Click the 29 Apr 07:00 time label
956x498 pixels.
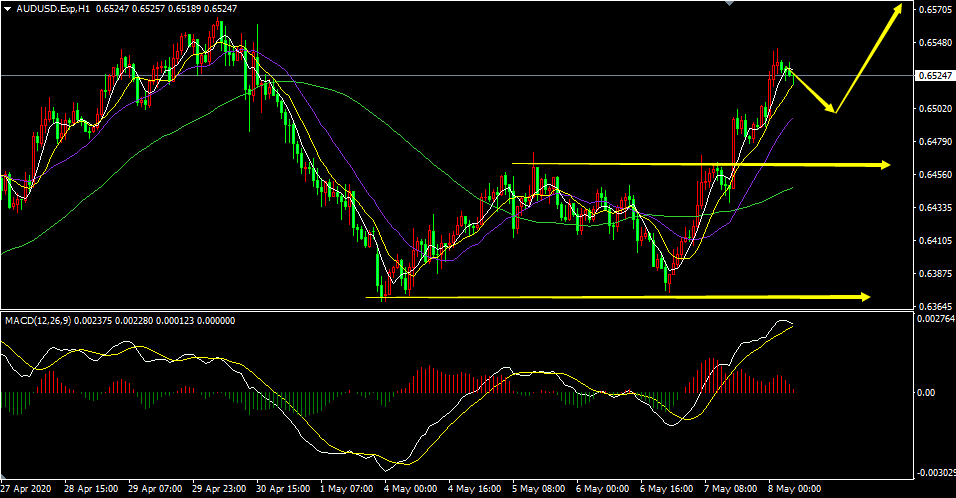click(155, 489)
